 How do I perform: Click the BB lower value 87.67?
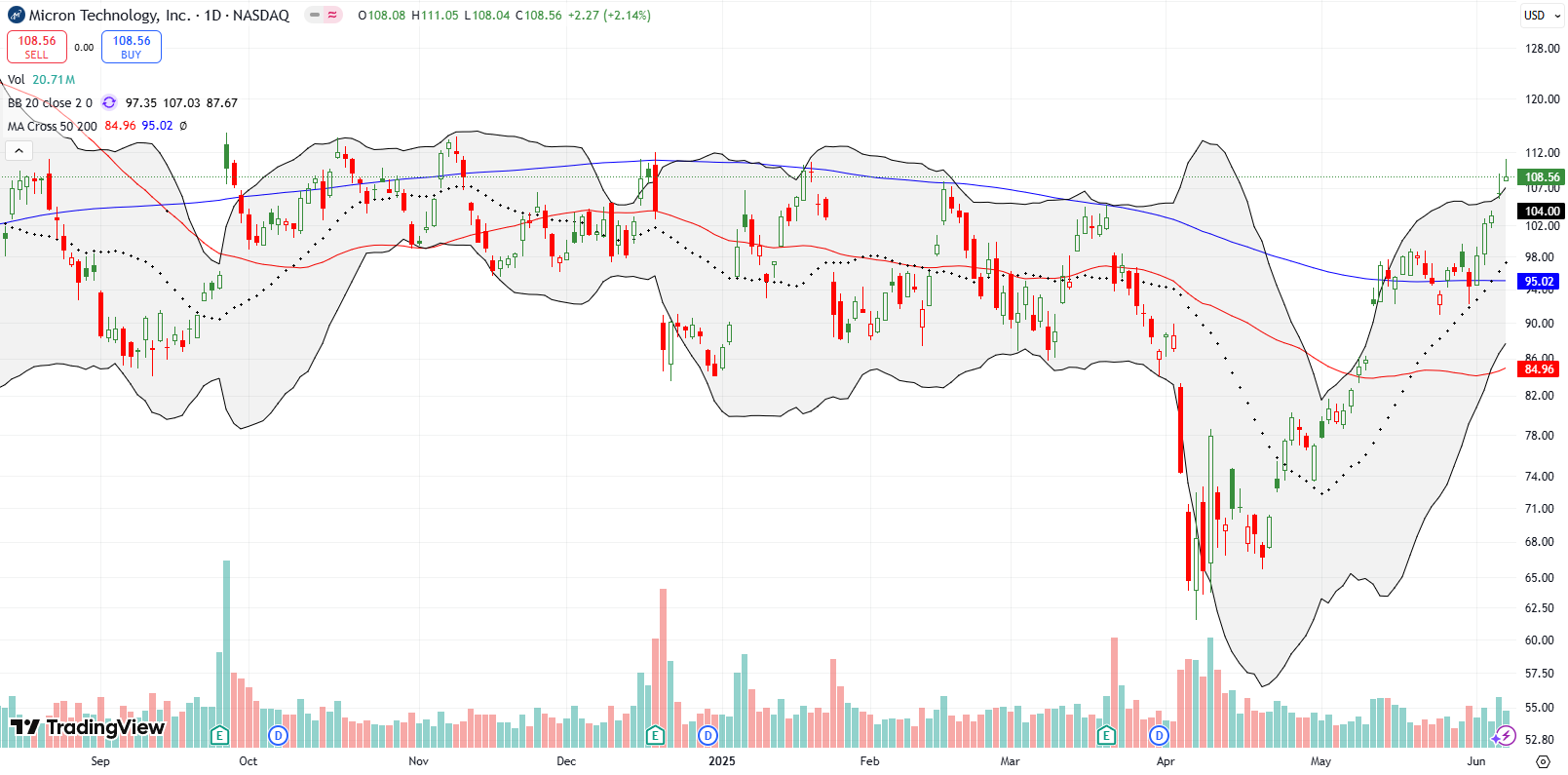click(221, 102)
